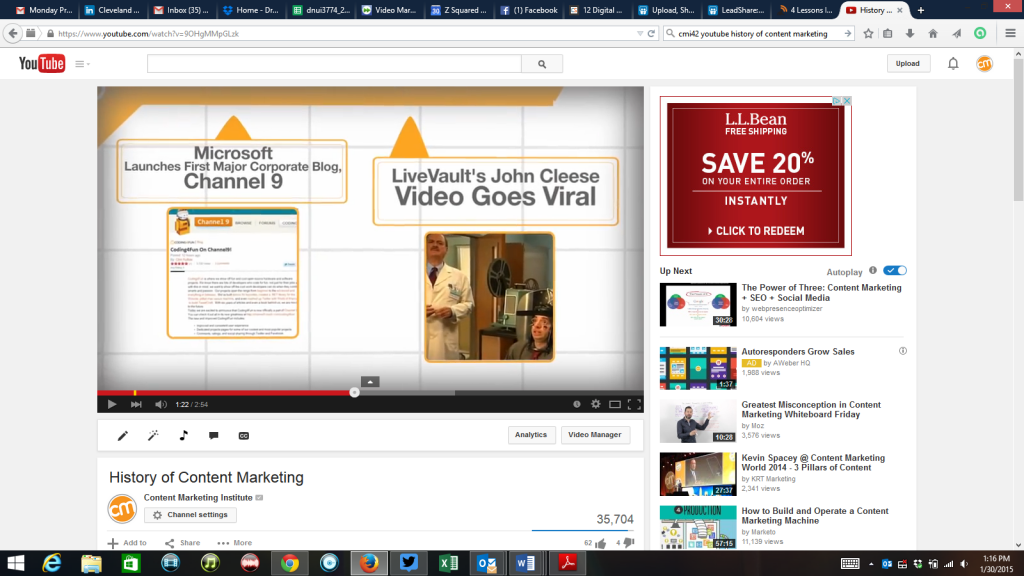Open Video Manager
1024x576 pixels.
click(x=595, y=435)
